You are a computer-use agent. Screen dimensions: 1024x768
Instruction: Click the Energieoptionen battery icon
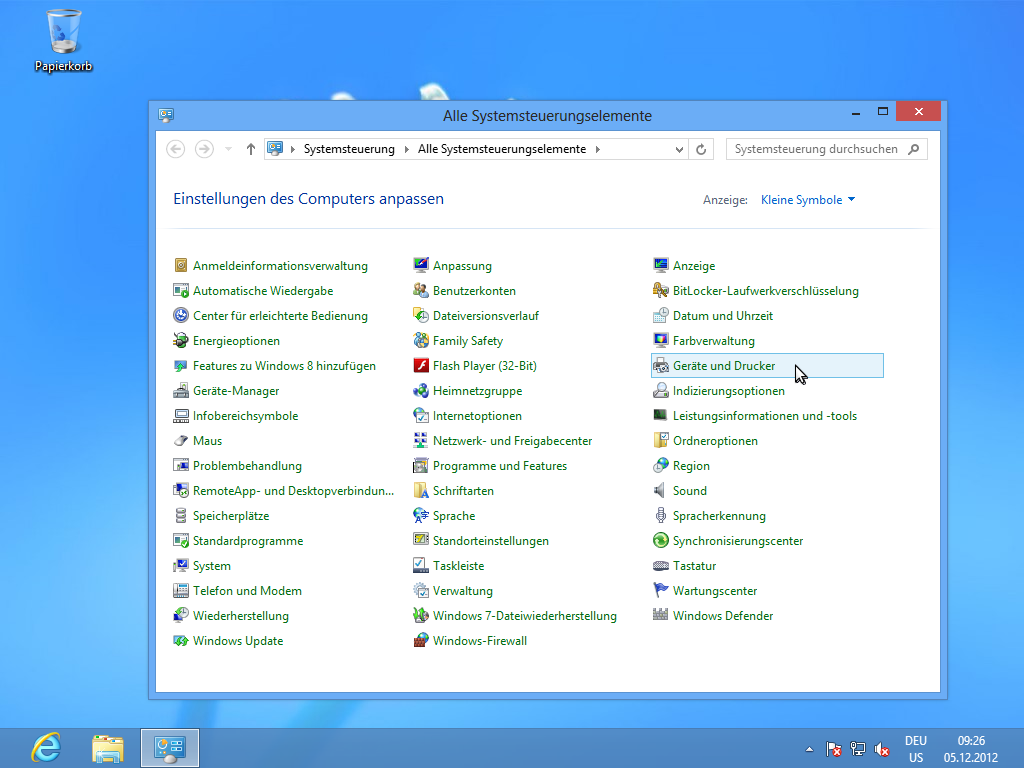click(181, 340)
